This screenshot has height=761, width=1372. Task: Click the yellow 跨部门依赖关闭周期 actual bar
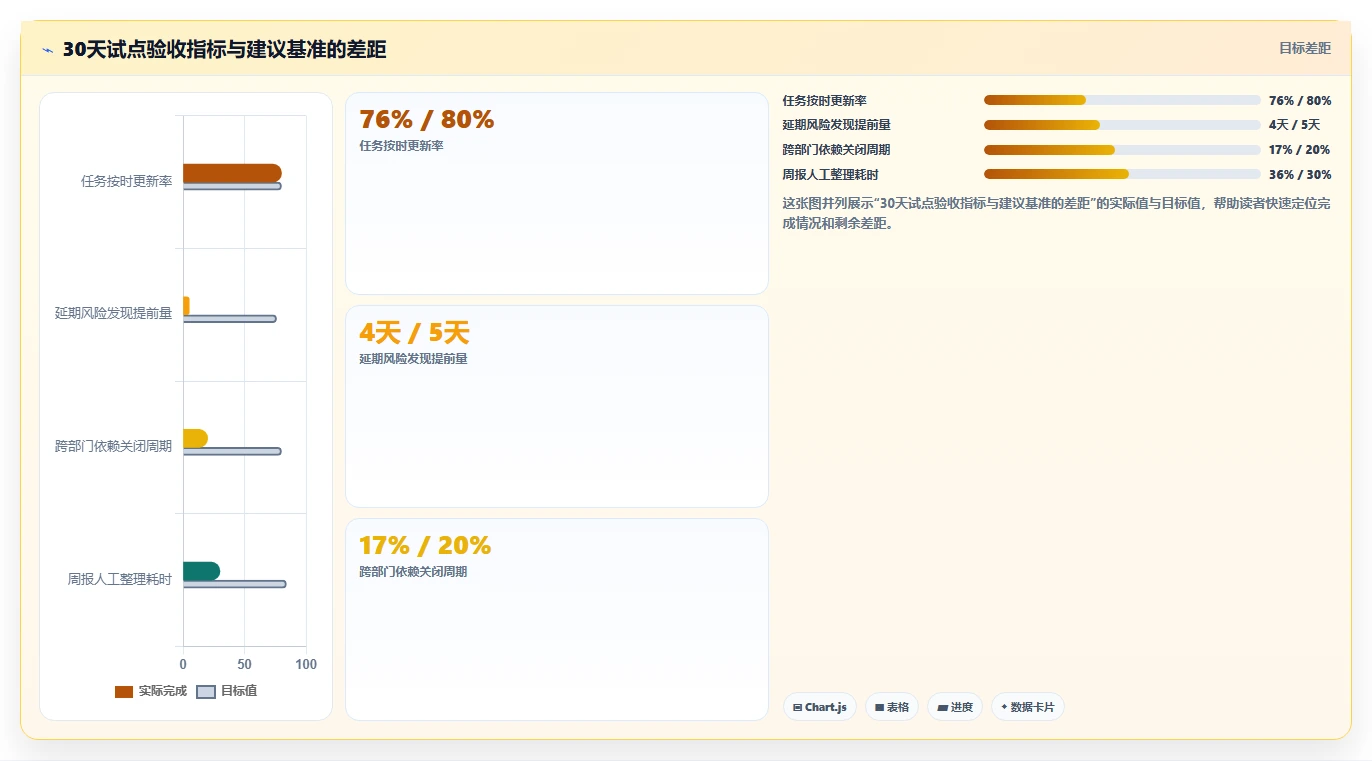tap(195, 438)
